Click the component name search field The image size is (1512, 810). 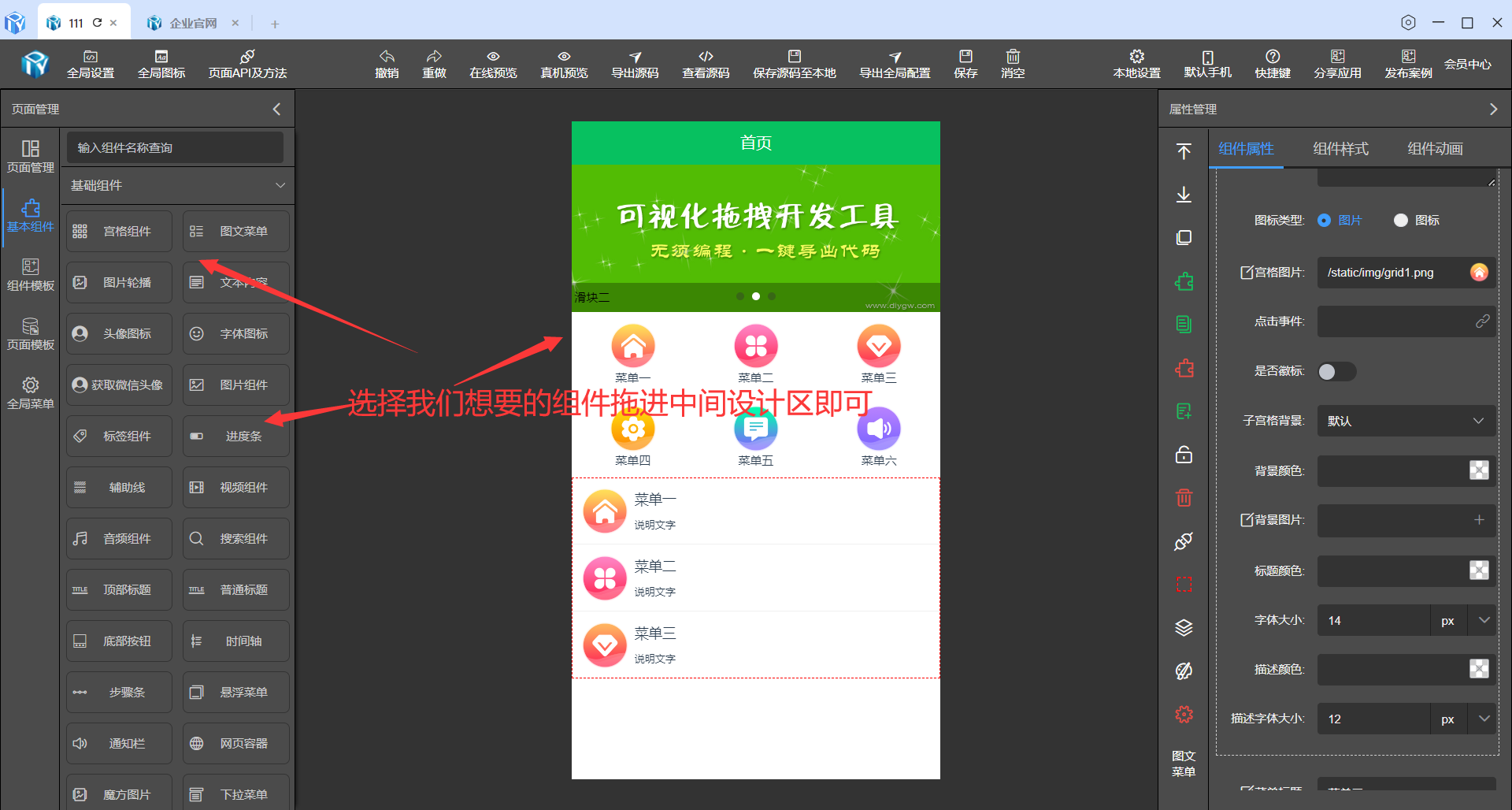tap(175, 147)
